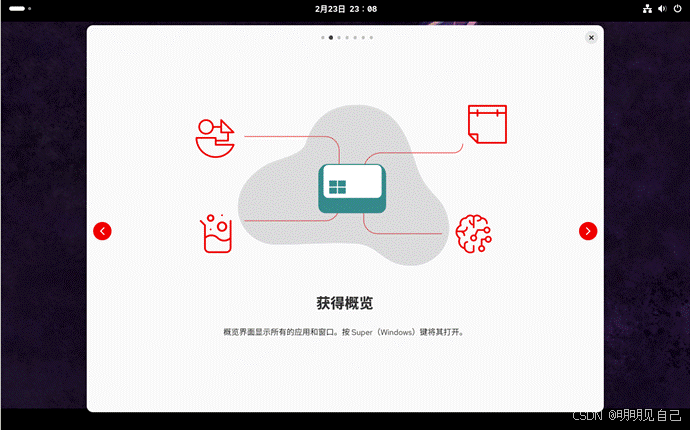Close the welcome tour dialog
The image size is (690, 430).
click(x=591, y=38)
